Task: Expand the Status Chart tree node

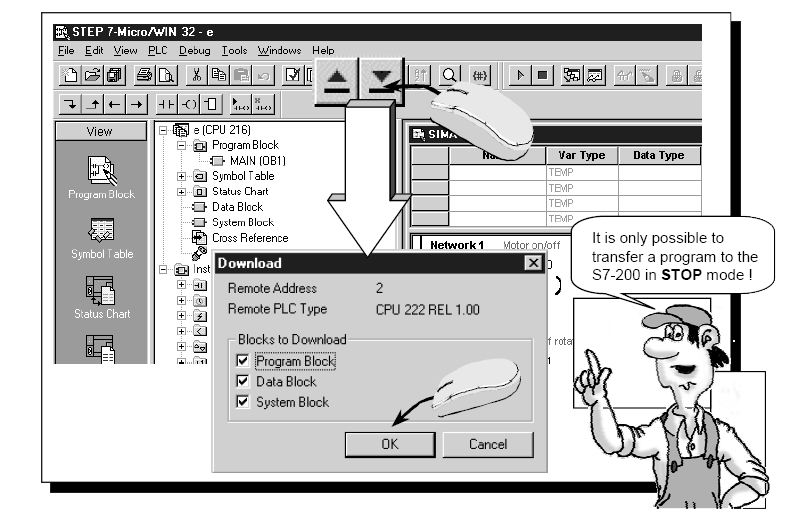Action: click(182, 191)
